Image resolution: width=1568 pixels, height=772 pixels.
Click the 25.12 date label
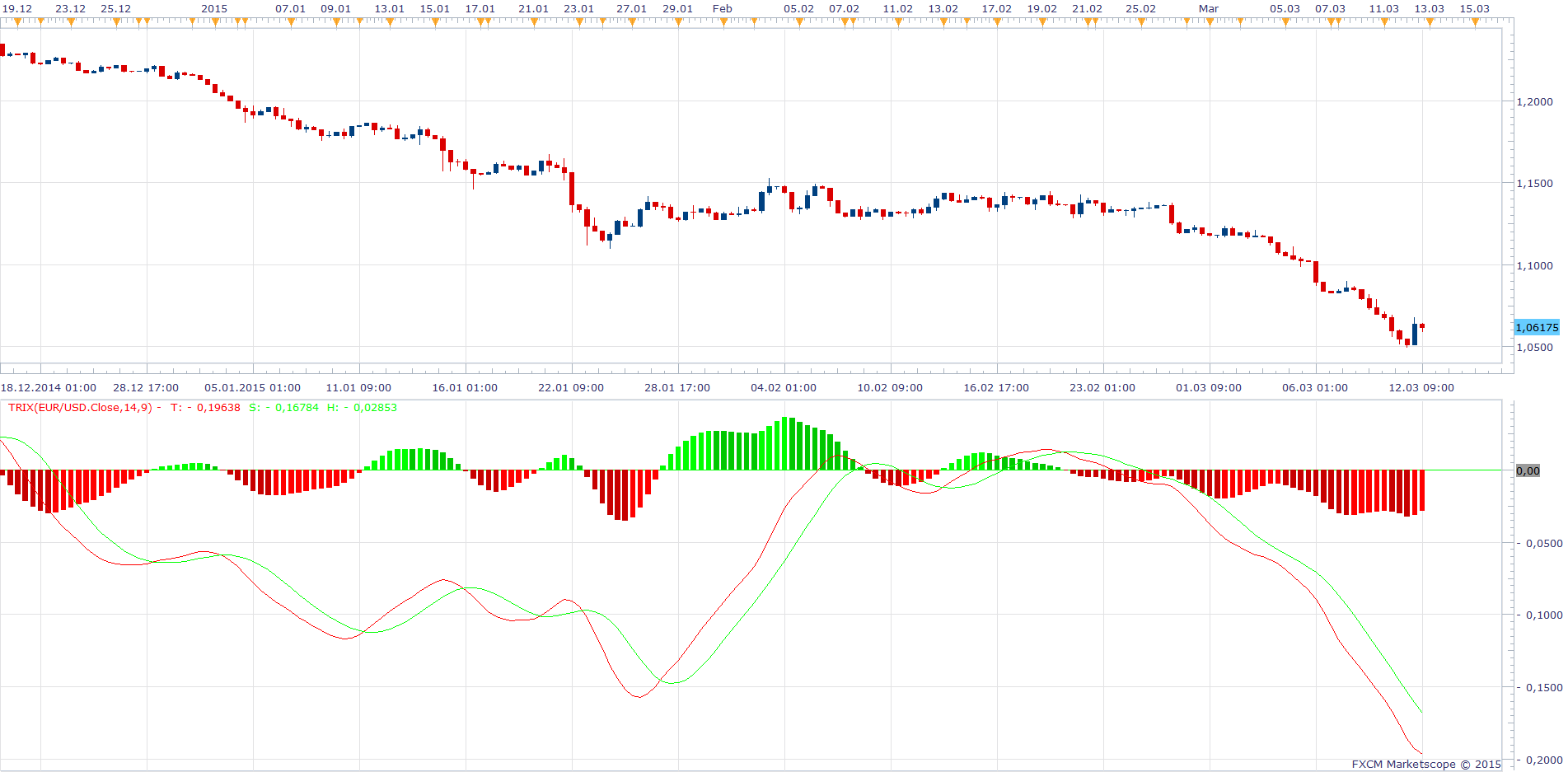pos(115,9)
